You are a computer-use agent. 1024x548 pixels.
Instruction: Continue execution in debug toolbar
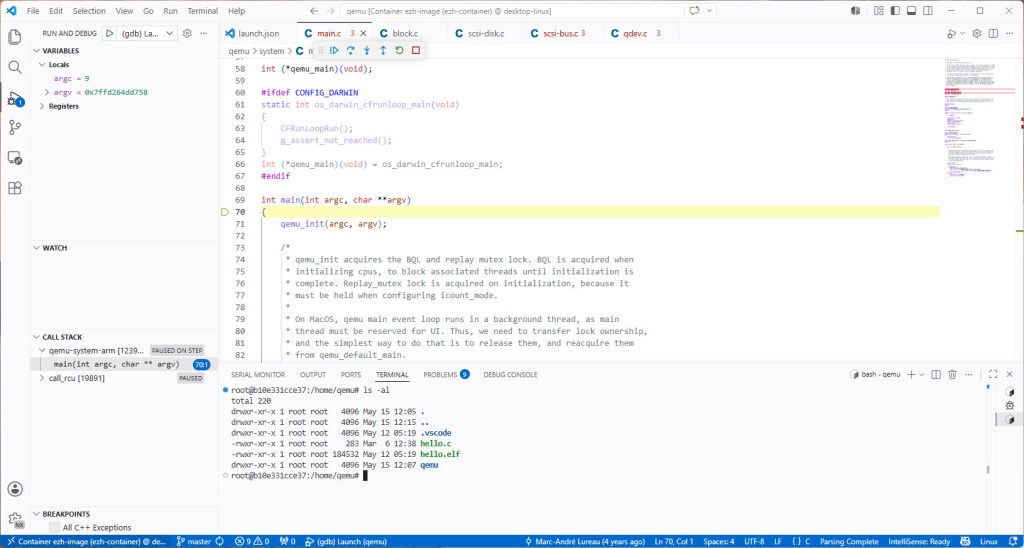tap(334, 50)
